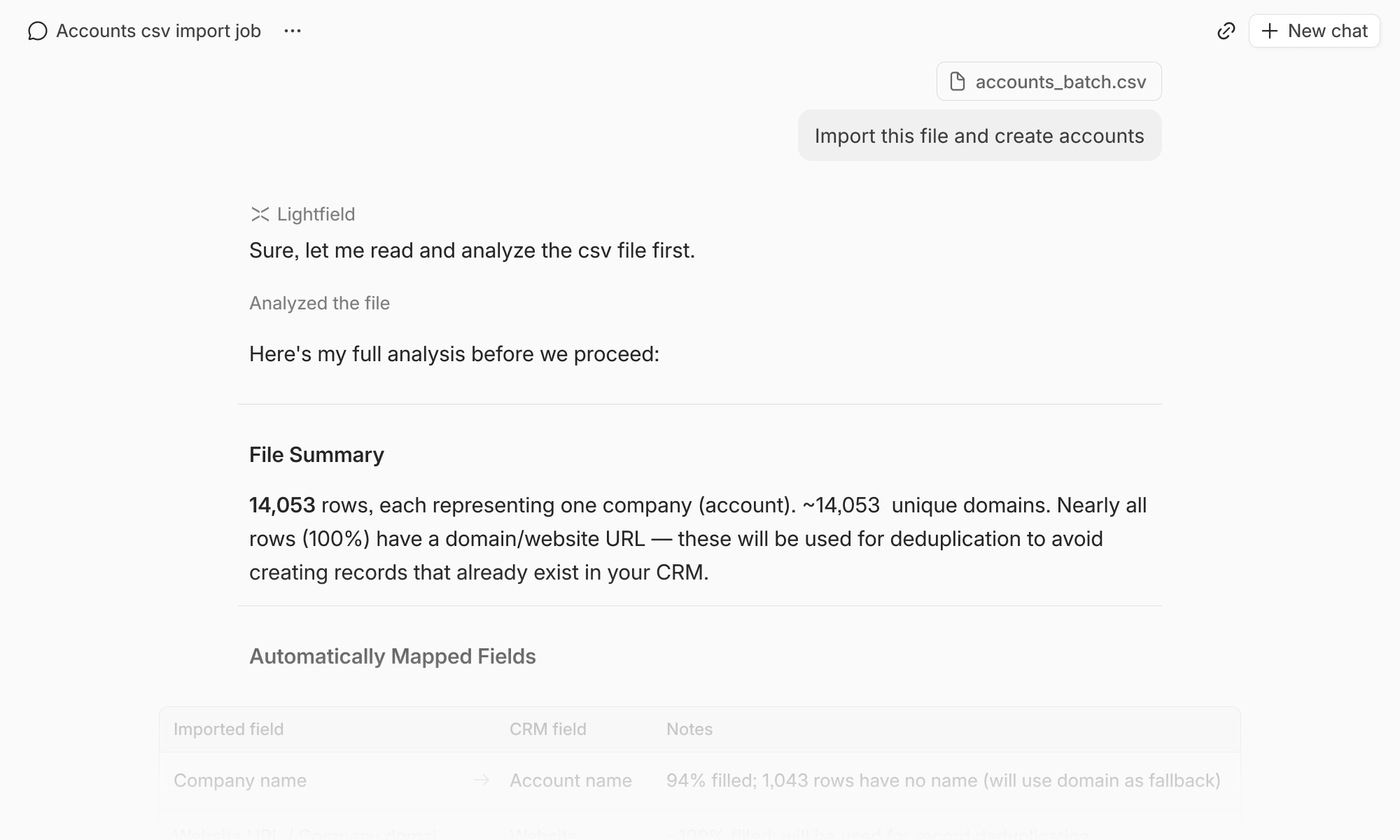The width and height of the screenshot is (1400, 840).
Task: Open the ellipsis dropdown next to the chat title
Action: coord(293,31)
